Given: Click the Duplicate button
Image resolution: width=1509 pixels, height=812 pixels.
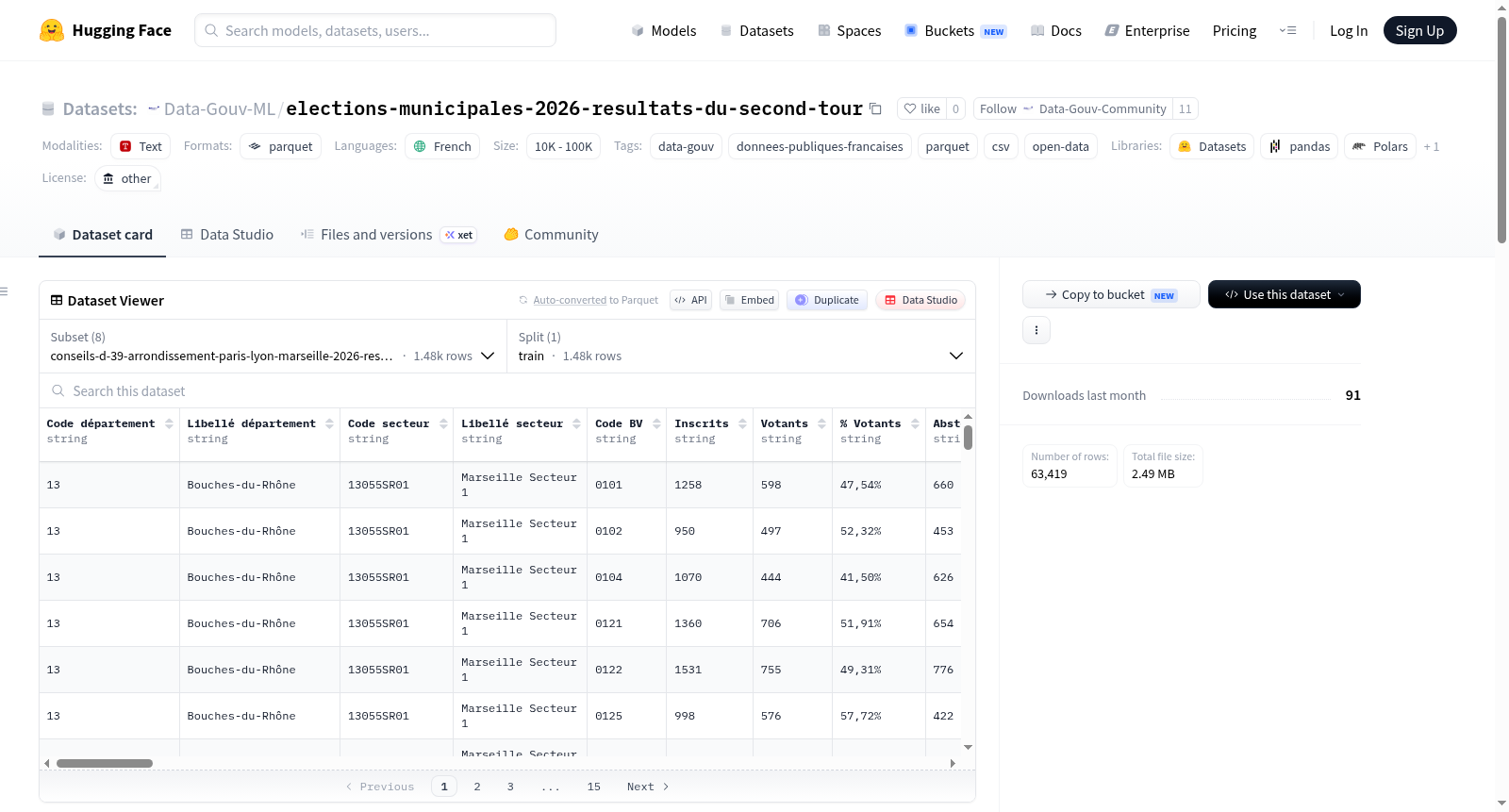Looking at the screenshot, I should pyautogui.click(x=827, y=300).
